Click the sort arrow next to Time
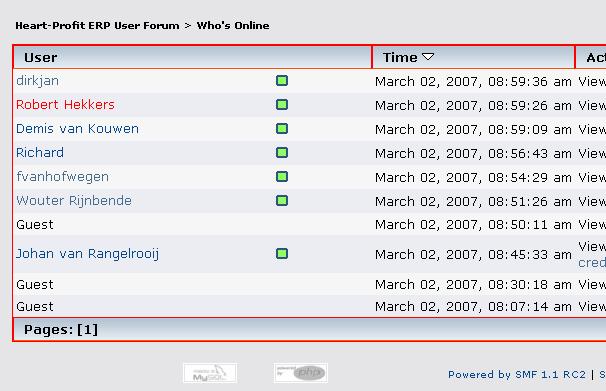The width and height of the screenshot is (606, 391). tap(428, 57)
